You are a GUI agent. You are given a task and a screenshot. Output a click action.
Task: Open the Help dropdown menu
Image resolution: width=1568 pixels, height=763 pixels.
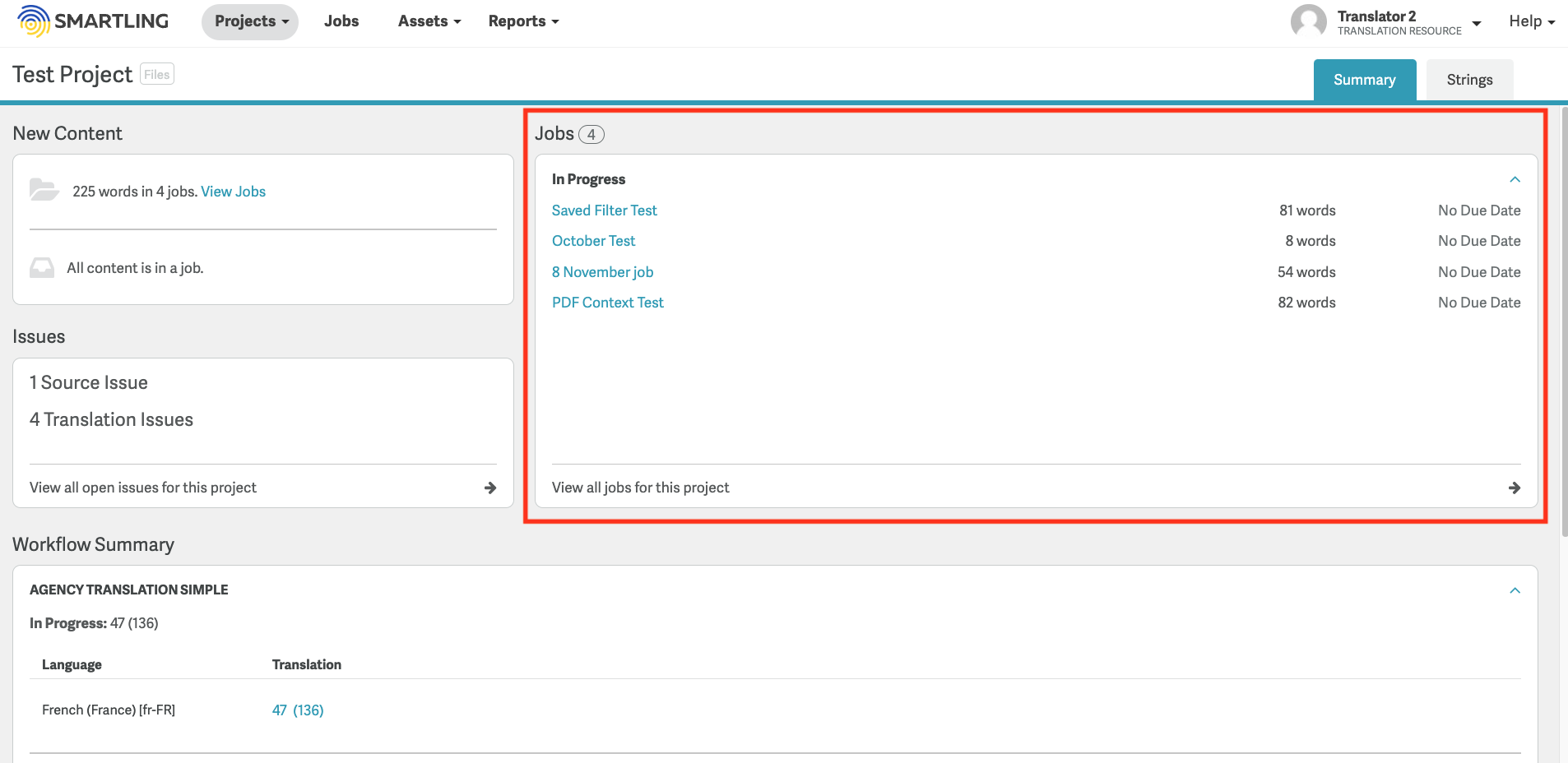tap(1532, 21)
